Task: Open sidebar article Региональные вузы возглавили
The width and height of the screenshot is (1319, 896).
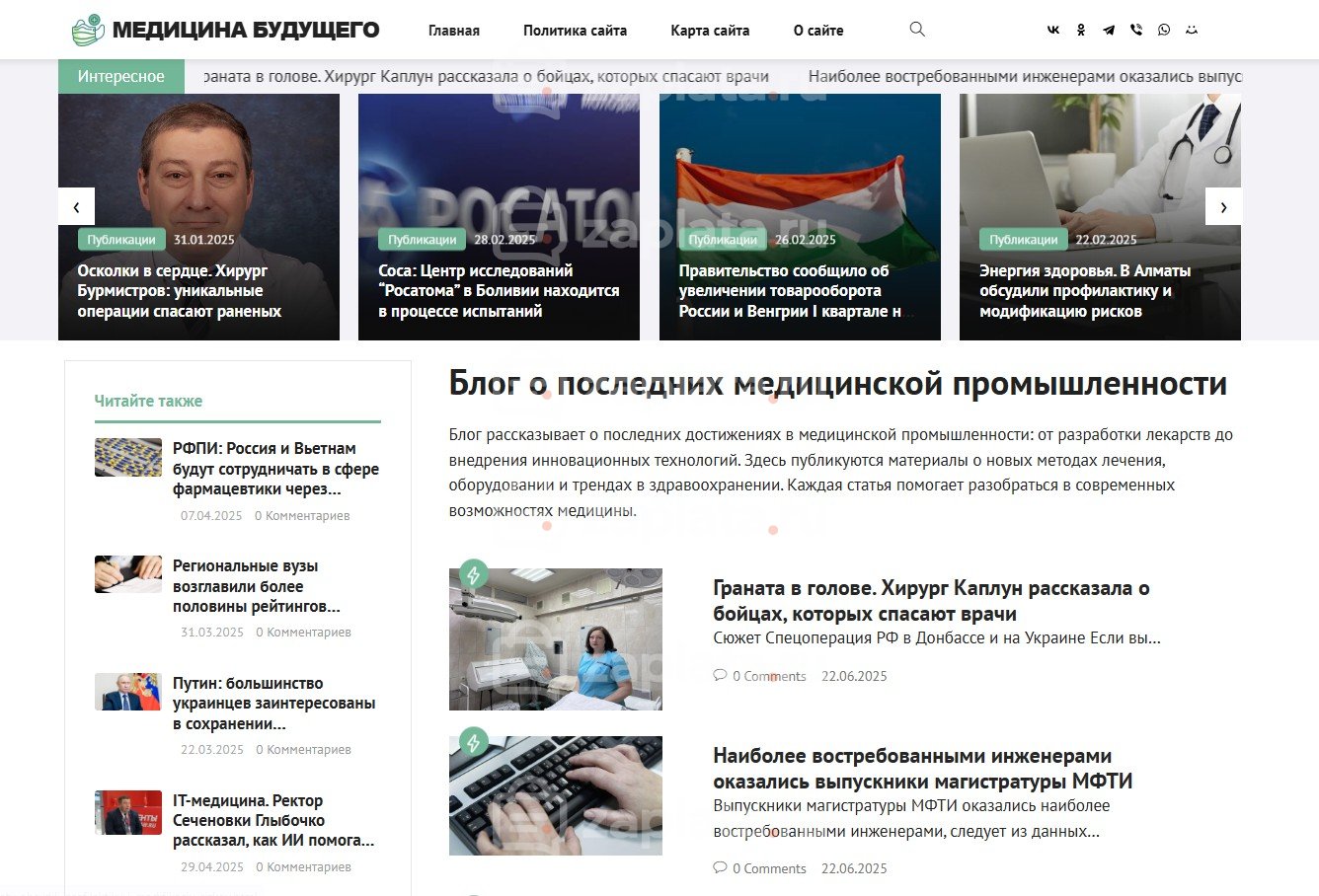Action: (x=257, y=586)
